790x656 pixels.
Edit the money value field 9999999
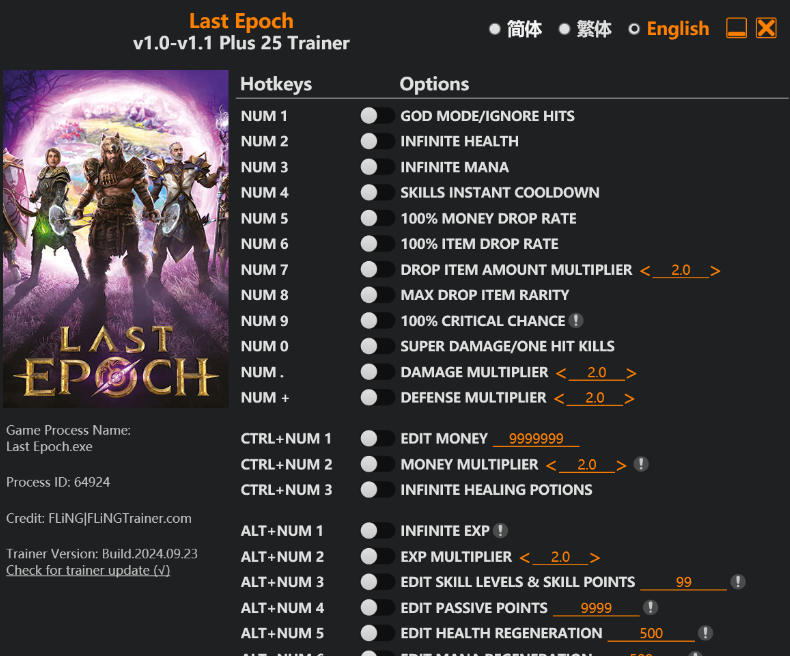click(x=536, y=439)
